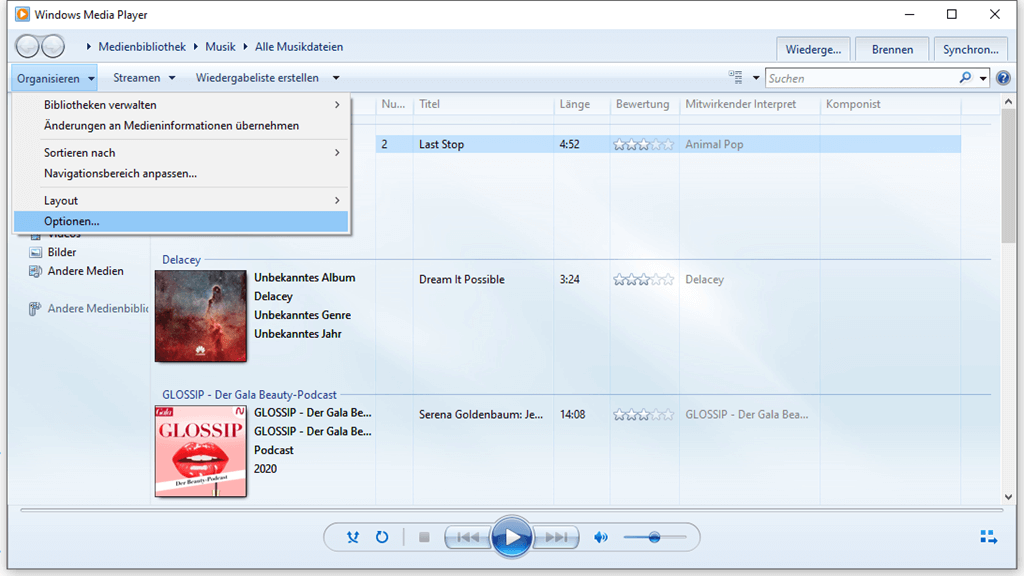Screen dimensions: 1024x576
Task: Click the Andere Medienbibliotheken icon
Action: pyautogui.click(x=35, y=308)
